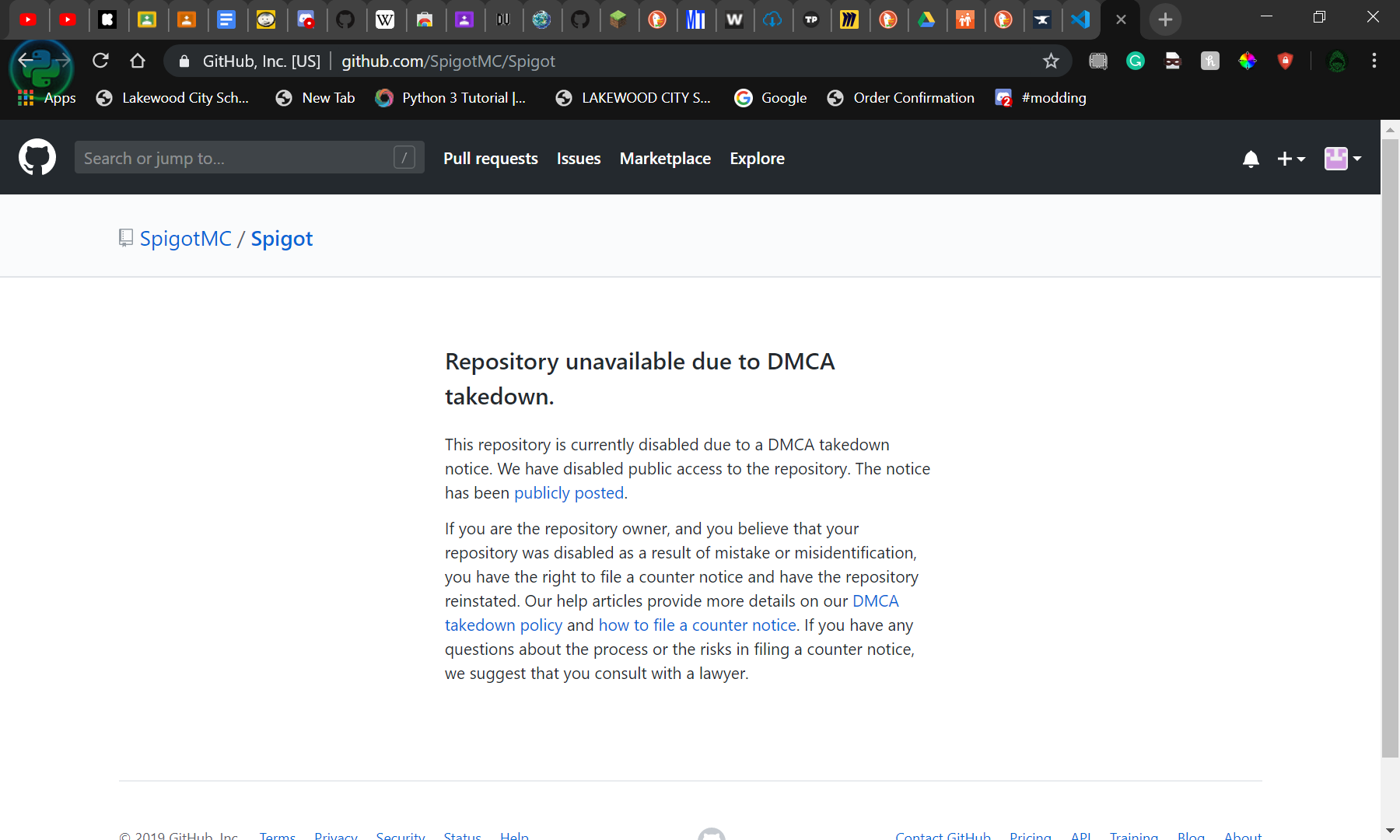Switch to the Visual Studio Code tab
Viewport: 1400px width, 840px height.
1080,19
